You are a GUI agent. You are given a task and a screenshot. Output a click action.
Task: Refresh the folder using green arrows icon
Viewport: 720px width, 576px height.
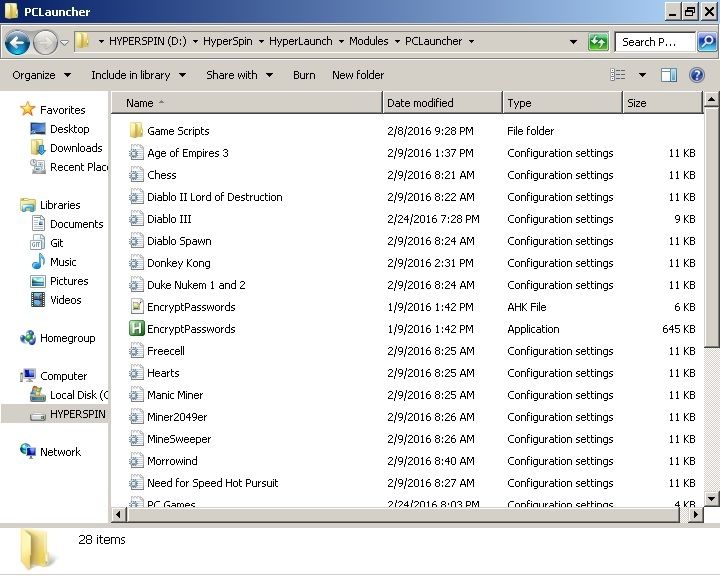598,42
